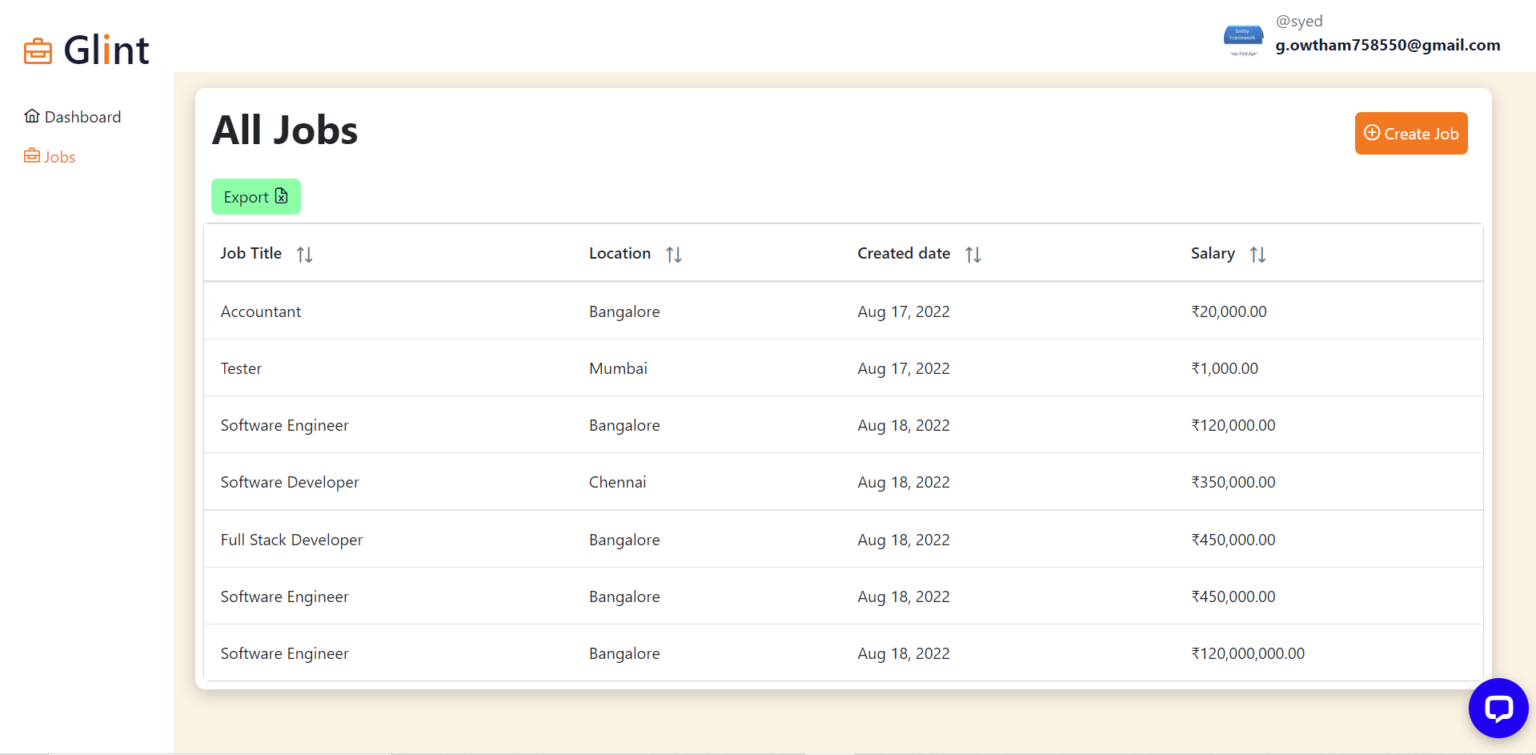The width and height of the screenshot is (1536, 755).
Task: Select the Full Stack Developer row
Action: 291,540
